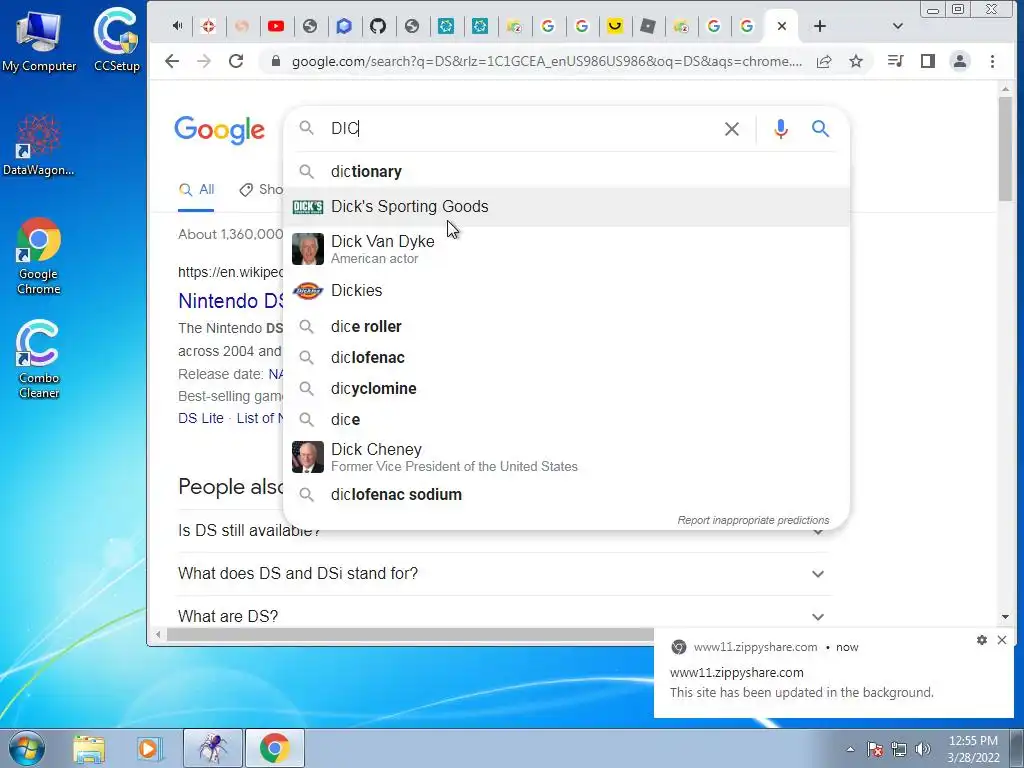Viewport: 1024px width, 768px height.
Task: Switch to the blue hexagon tab
Action: pos(344,26)
